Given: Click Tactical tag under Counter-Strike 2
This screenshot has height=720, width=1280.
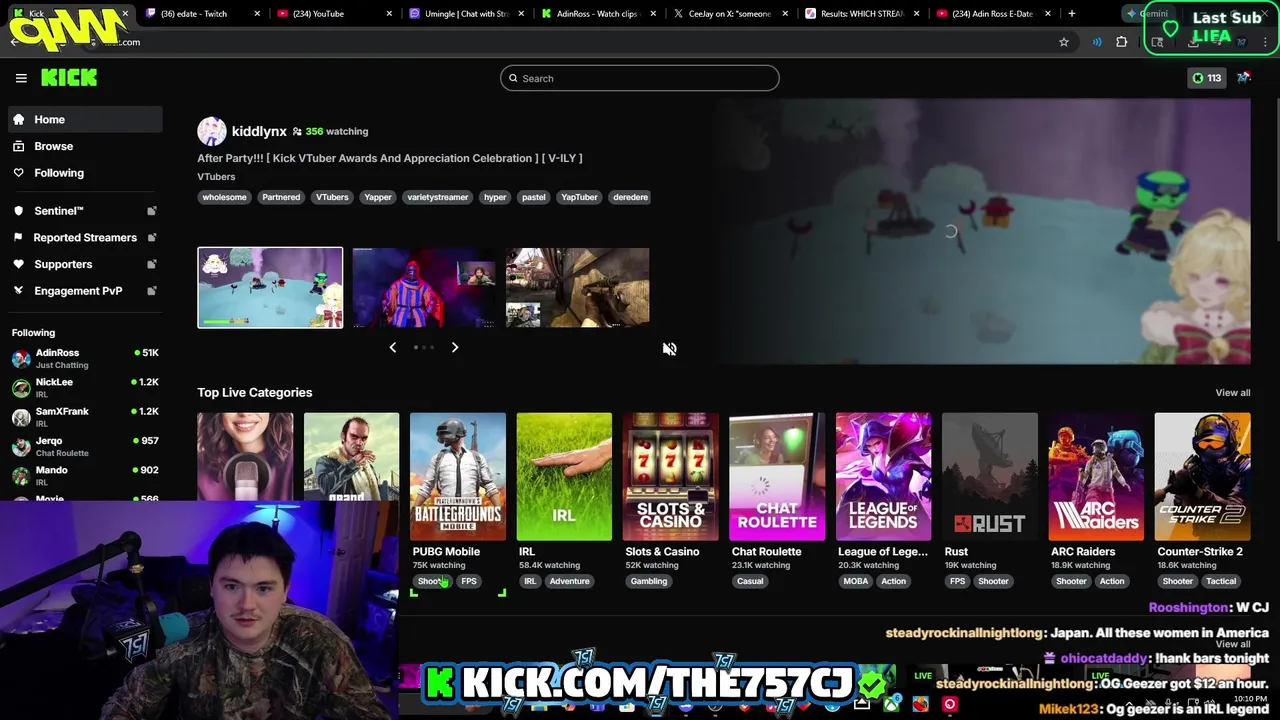Looking at the screenshot, I should coord(1221,581).
